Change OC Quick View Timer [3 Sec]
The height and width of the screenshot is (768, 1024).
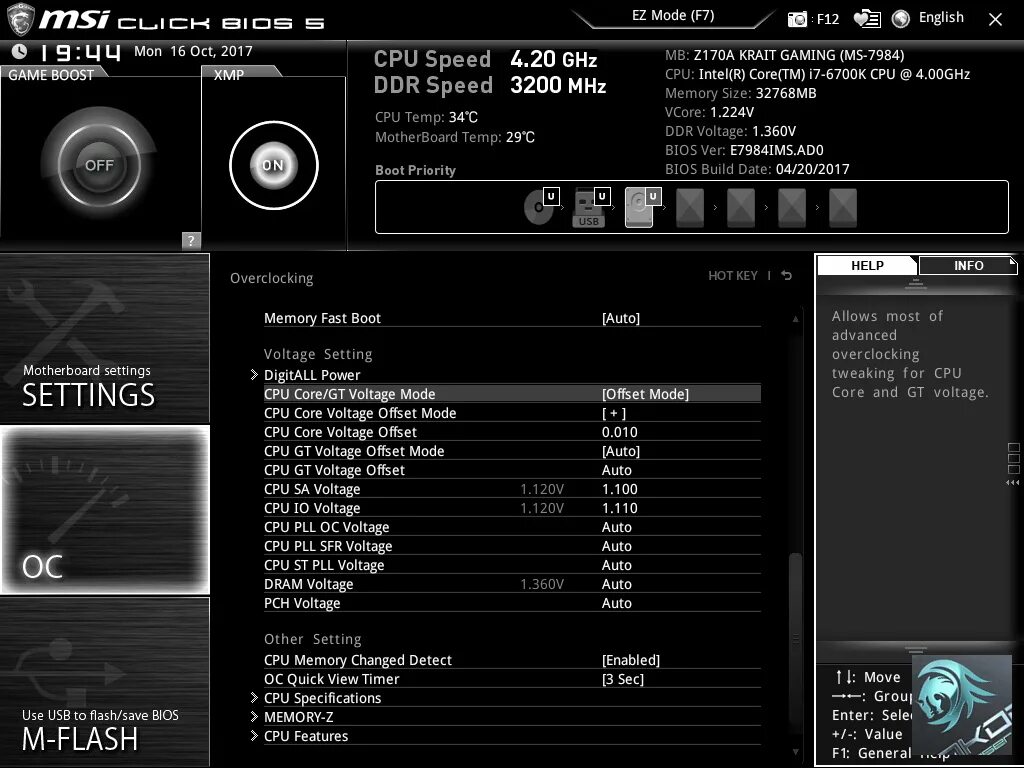(x=623, y=679)
